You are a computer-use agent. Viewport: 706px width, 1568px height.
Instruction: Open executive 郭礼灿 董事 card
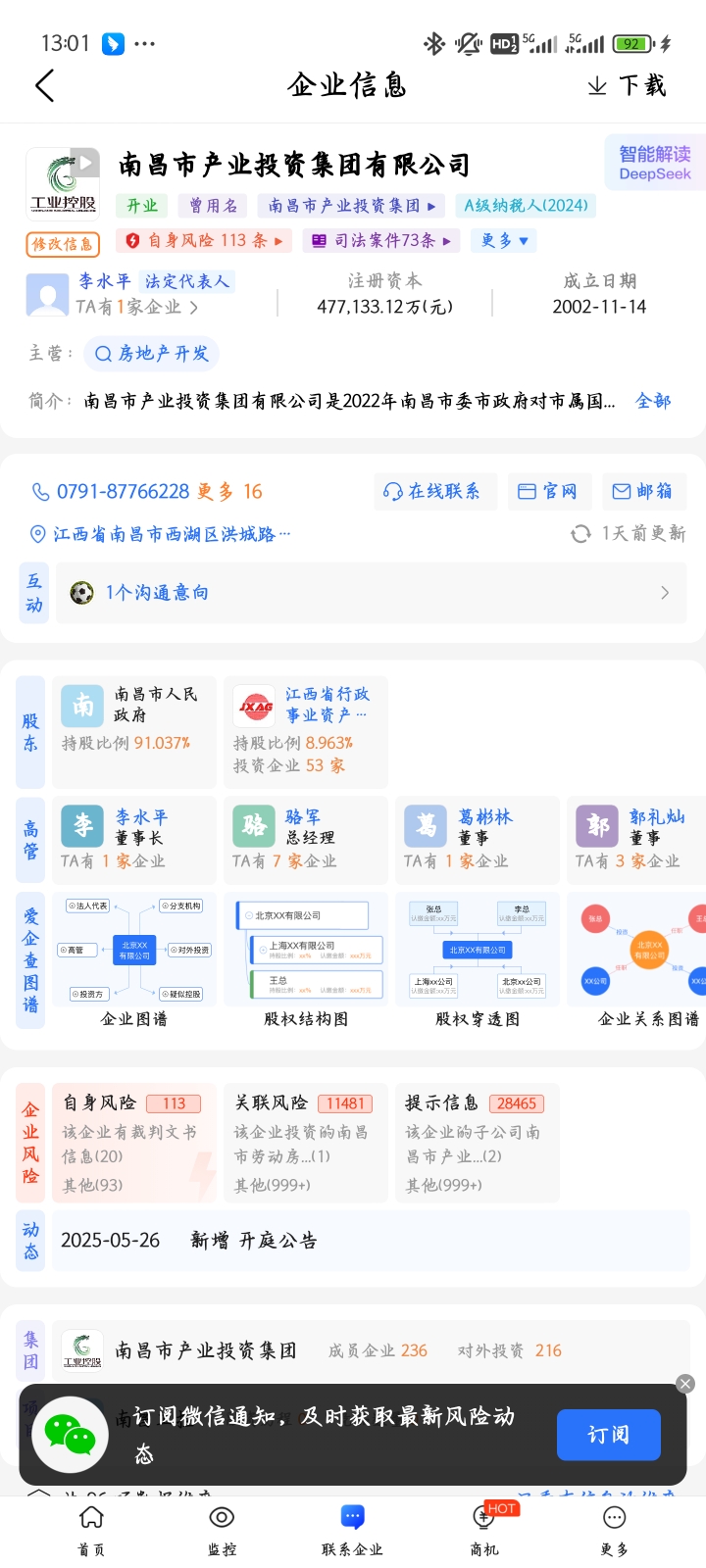point(637,839)
